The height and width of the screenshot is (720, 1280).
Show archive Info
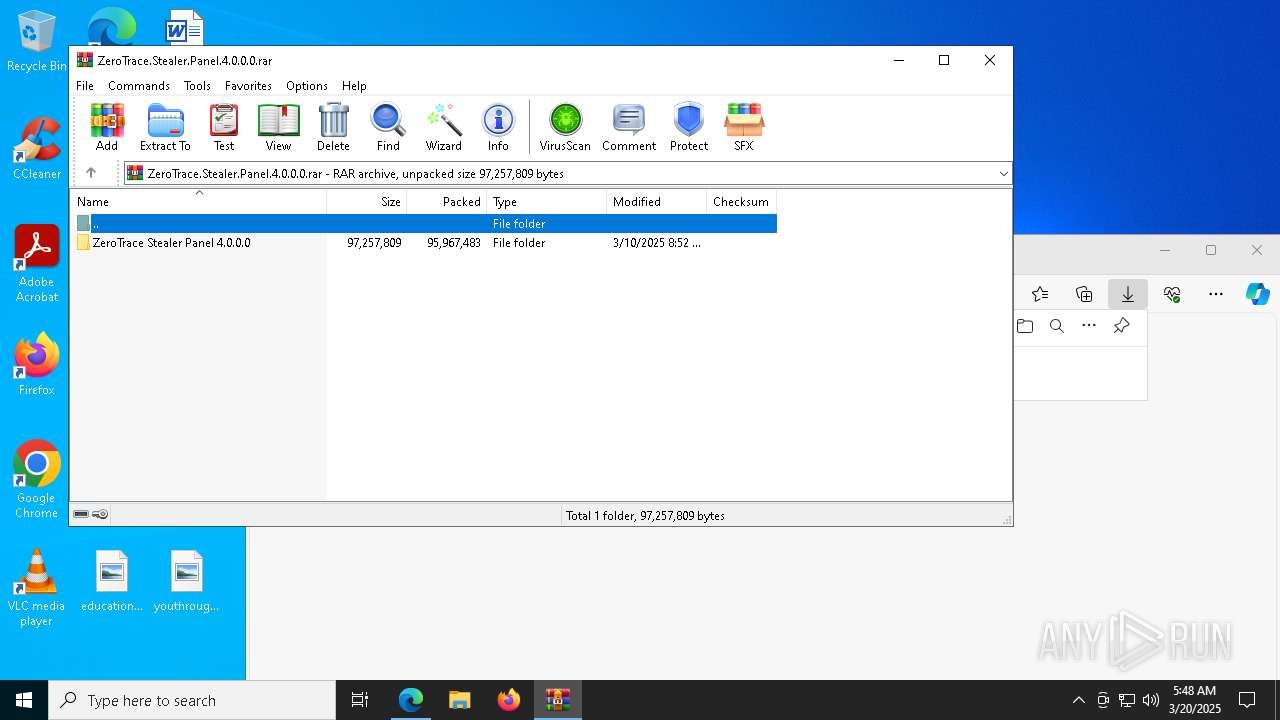[498, 127]
